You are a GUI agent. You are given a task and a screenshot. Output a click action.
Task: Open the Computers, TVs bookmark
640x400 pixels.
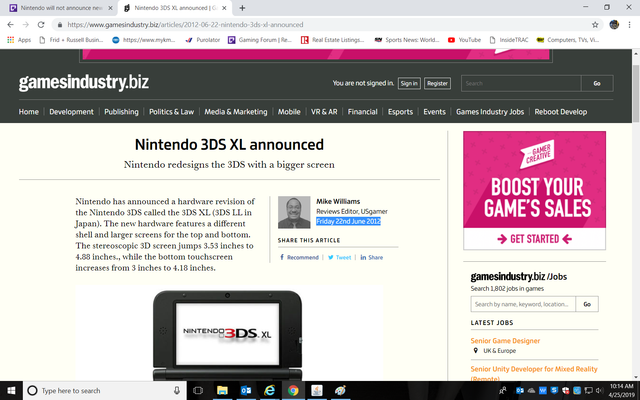pyautogui.click(x=568, y=40)
